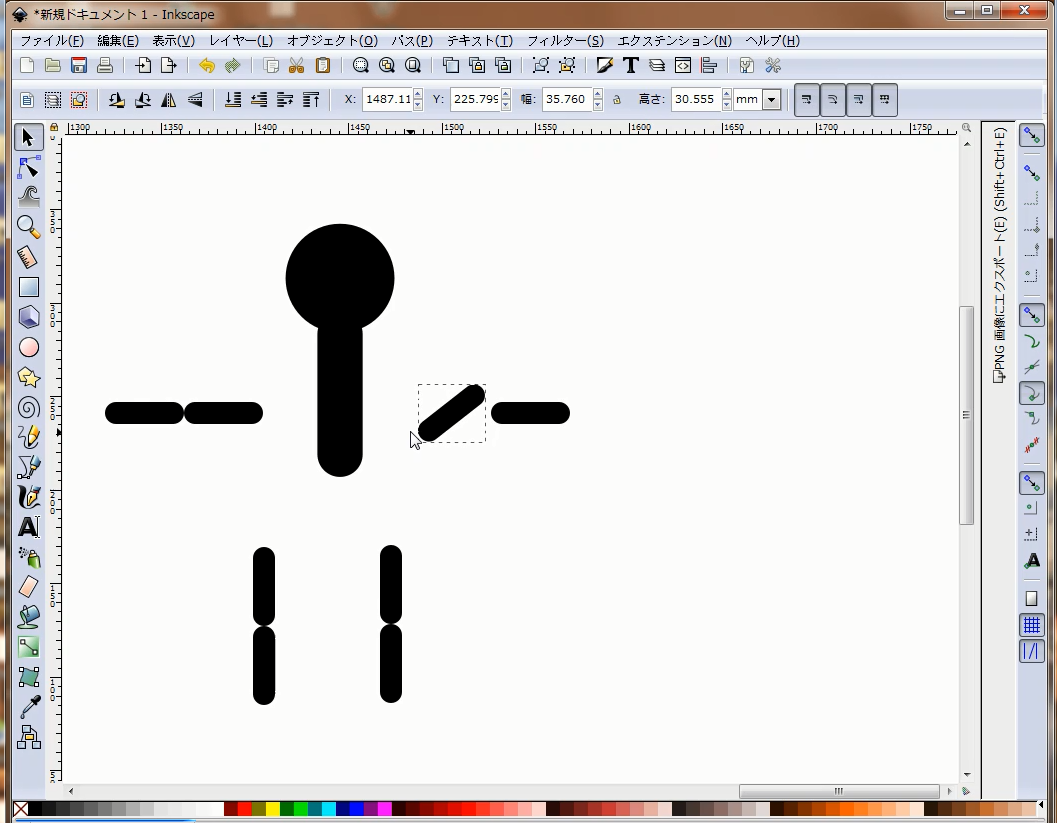Toggle master snapping button at top
This screenshot has height=823, width=1057.
coord(1031,136)
